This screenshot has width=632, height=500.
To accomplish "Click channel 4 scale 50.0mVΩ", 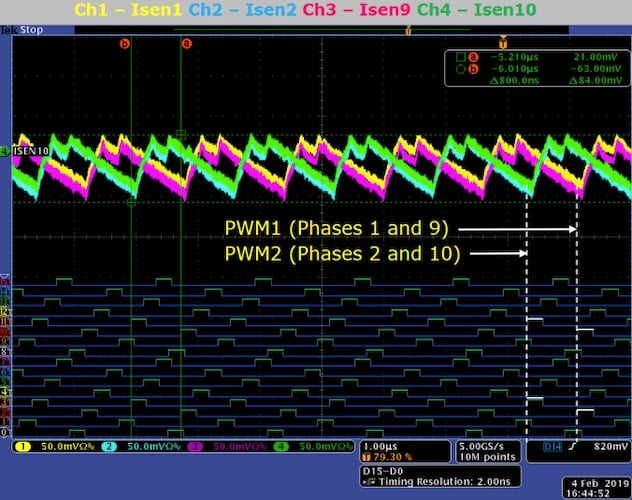I will [326, 446].
